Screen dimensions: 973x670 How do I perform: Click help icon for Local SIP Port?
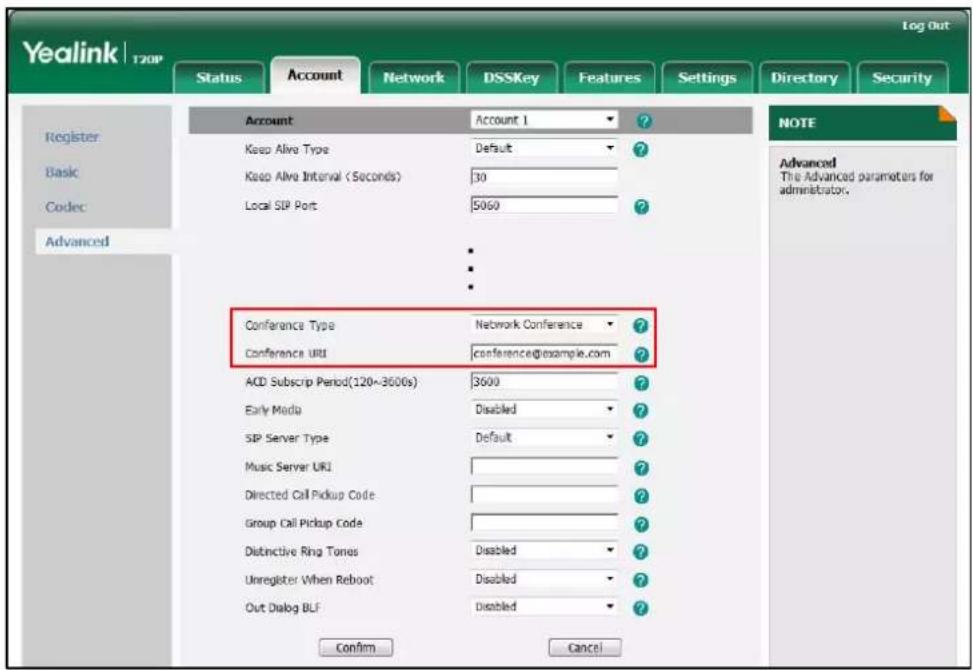(x=641, y=207)
